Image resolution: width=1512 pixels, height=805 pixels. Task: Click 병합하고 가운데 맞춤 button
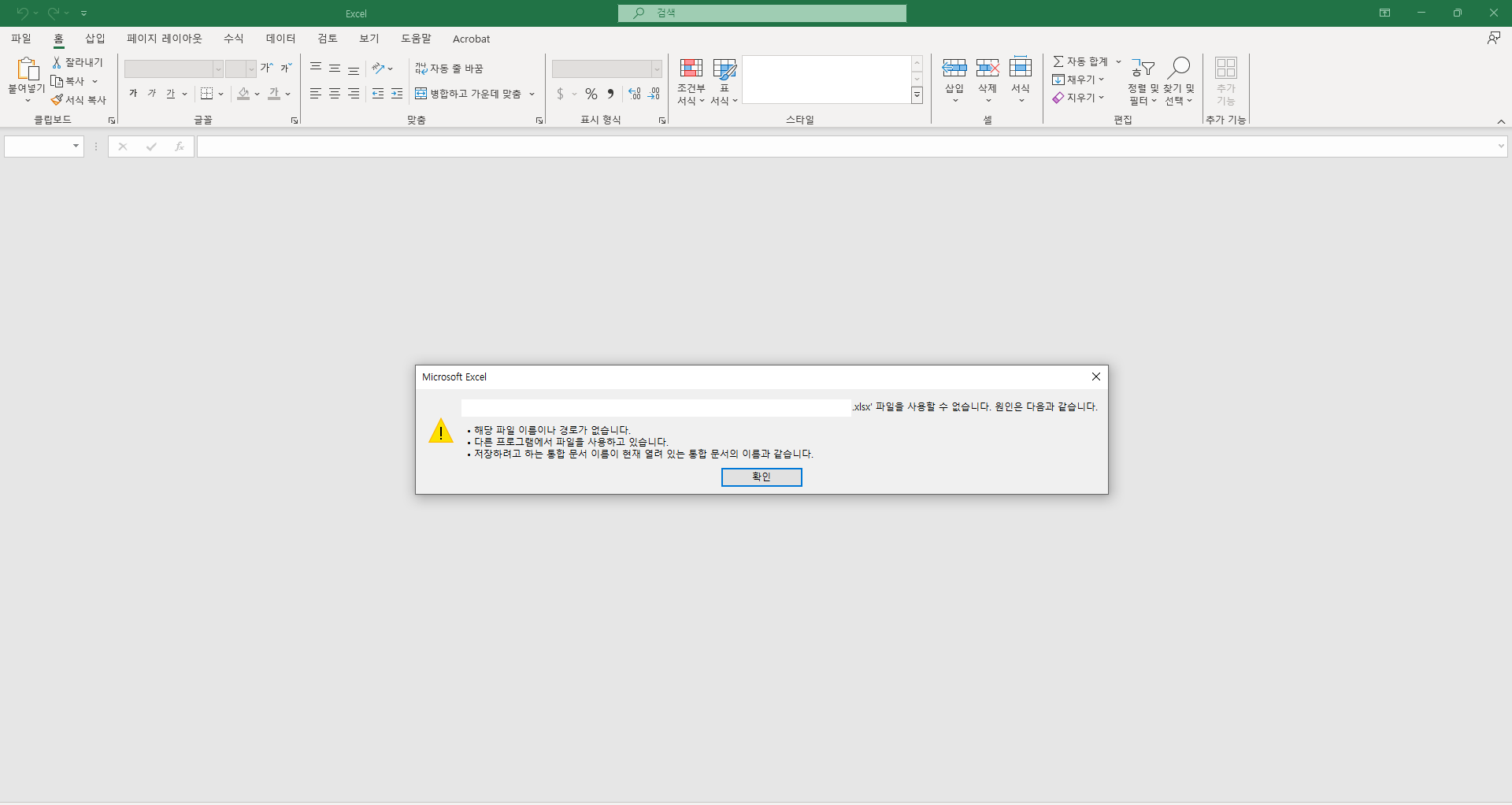pos(469,94)
